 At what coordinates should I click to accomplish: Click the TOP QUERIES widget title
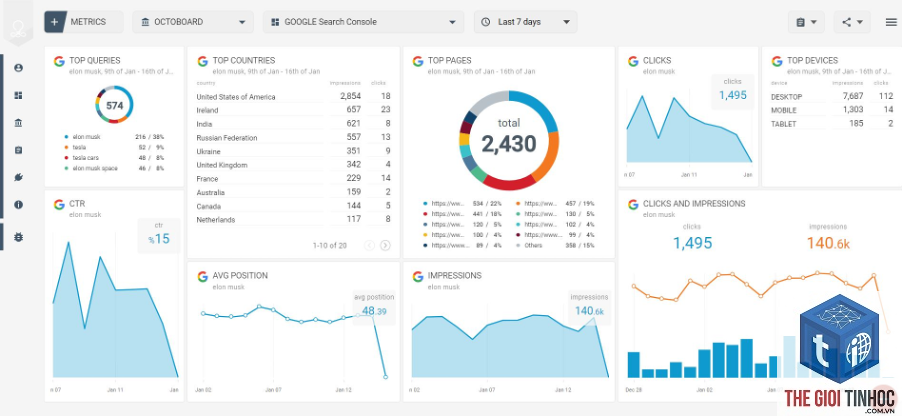click(95, 60)
